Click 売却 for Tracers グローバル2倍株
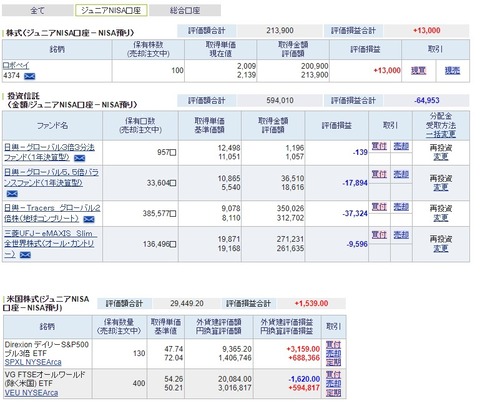Image resolution: width=480 pixels, height=411 pixels. 401,207
